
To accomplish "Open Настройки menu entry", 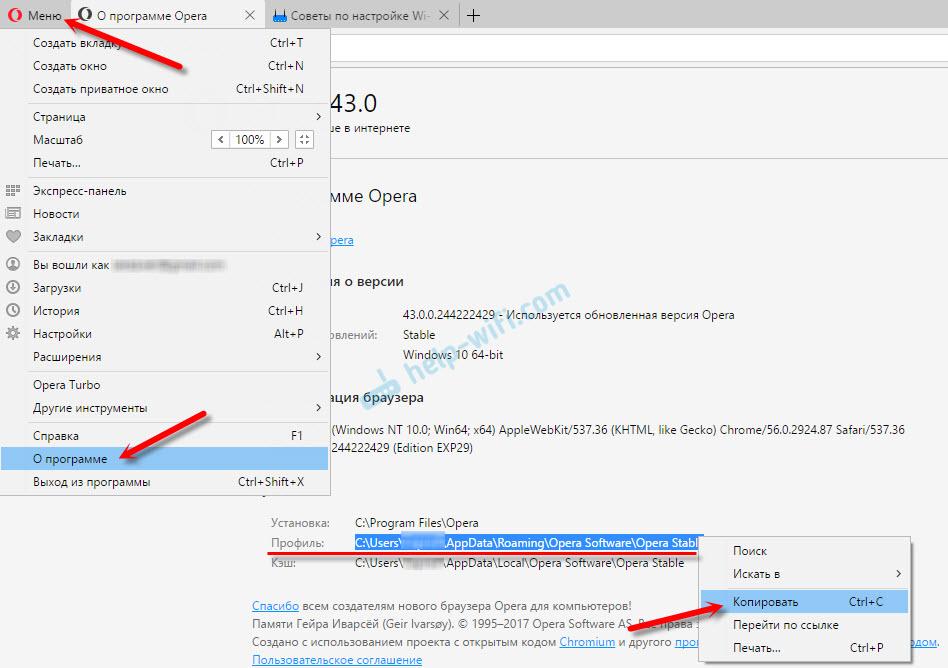I will [165, 334].
